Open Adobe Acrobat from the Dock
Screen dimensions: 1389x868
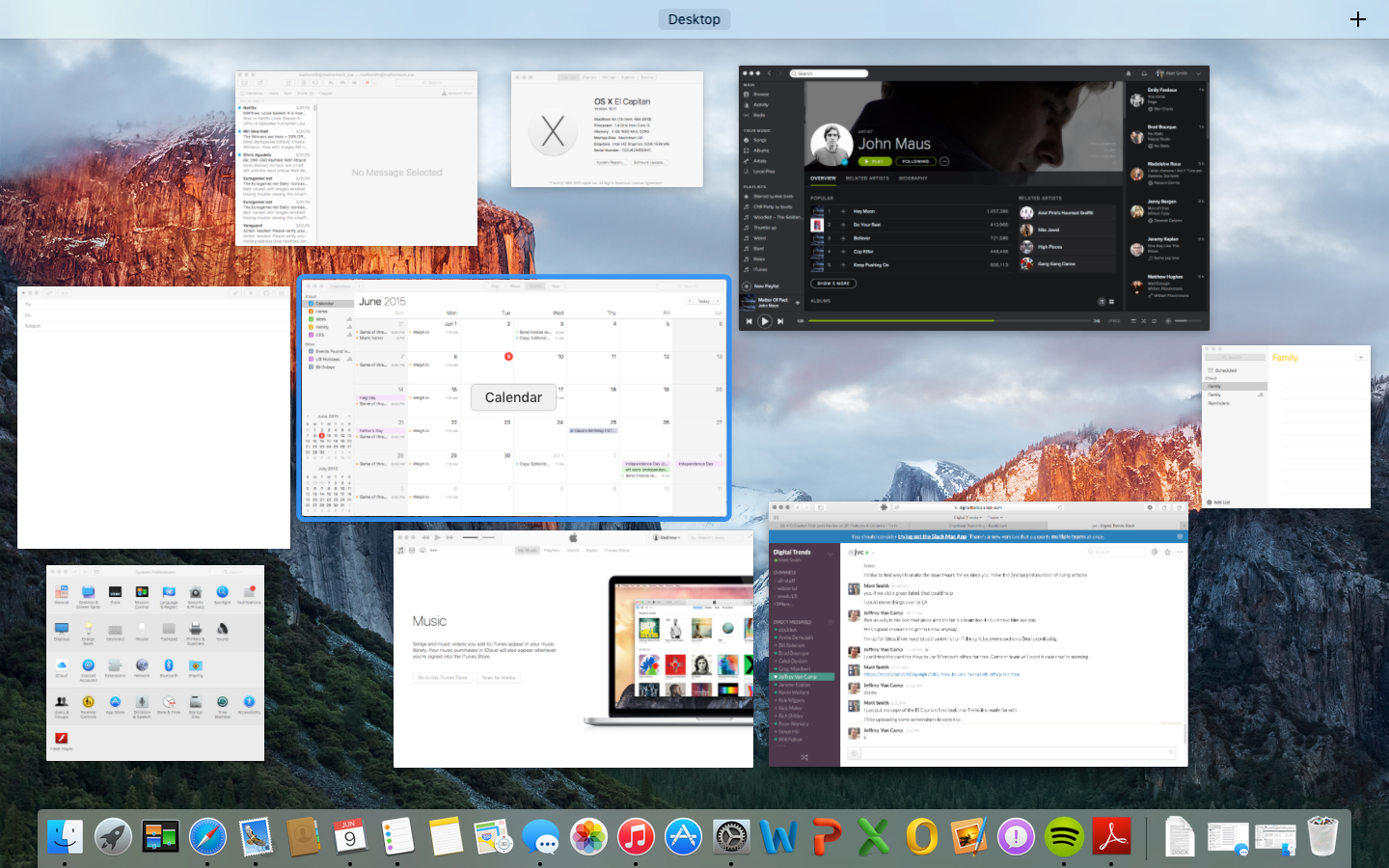tap(1111, 837)
